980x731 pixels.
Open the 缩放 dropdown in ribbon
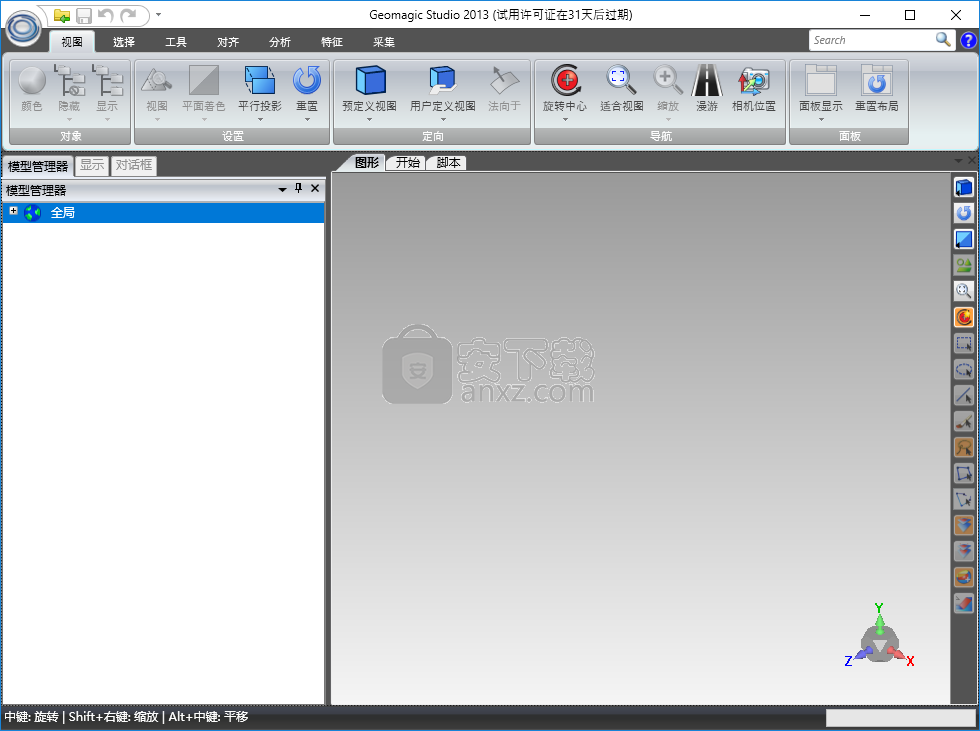point(668,119)
